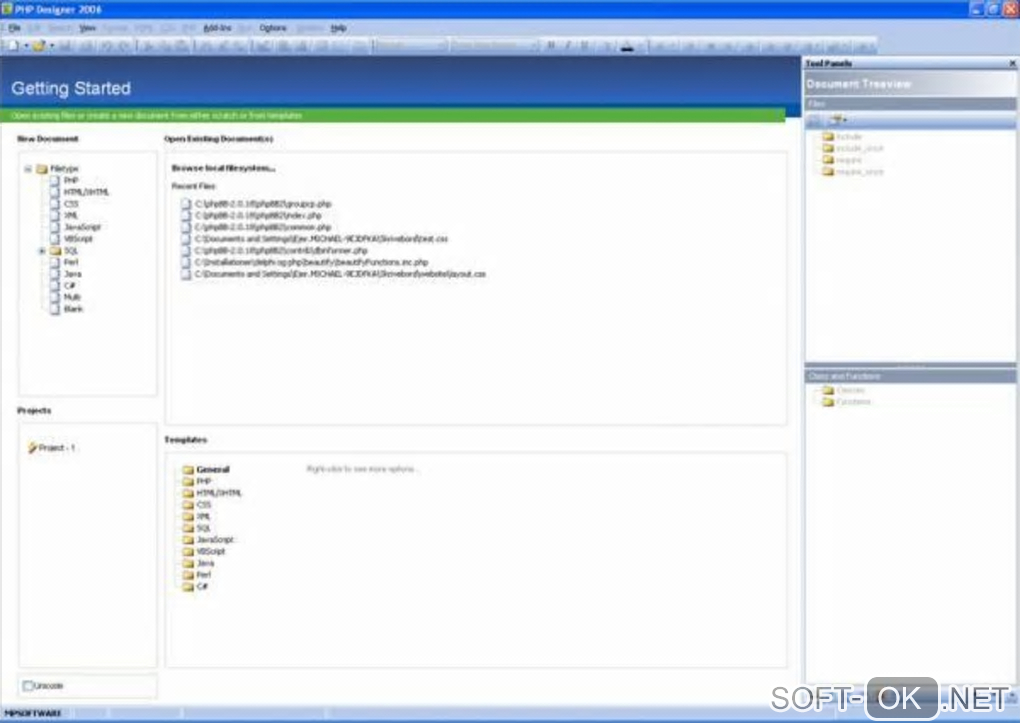Image resolution: width=1020 pixels, height=723 pixels.
Task: Open the File menu
Action: tap(14, 28)
